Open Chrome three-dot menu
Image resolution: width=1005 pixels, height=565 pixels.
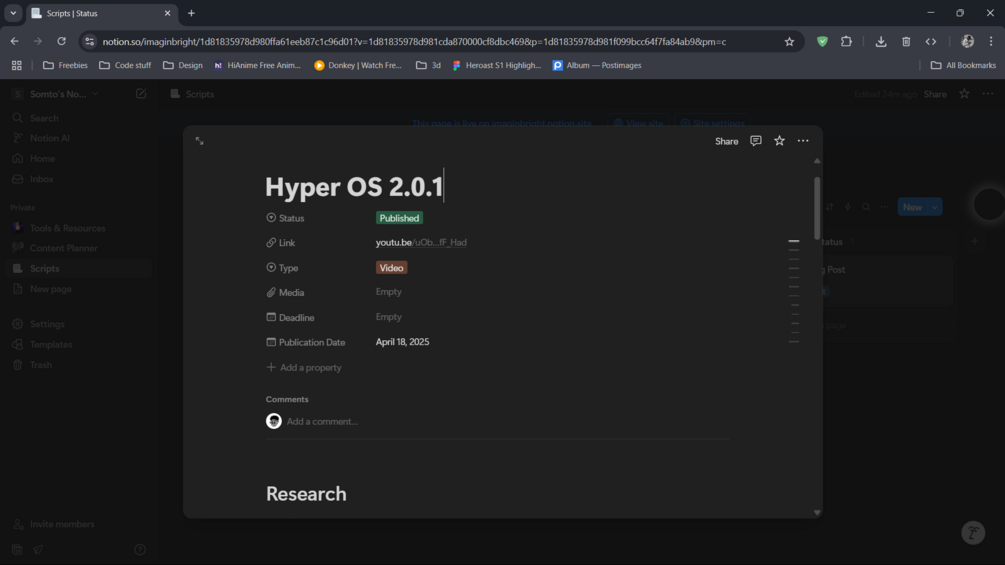point(991,42)
